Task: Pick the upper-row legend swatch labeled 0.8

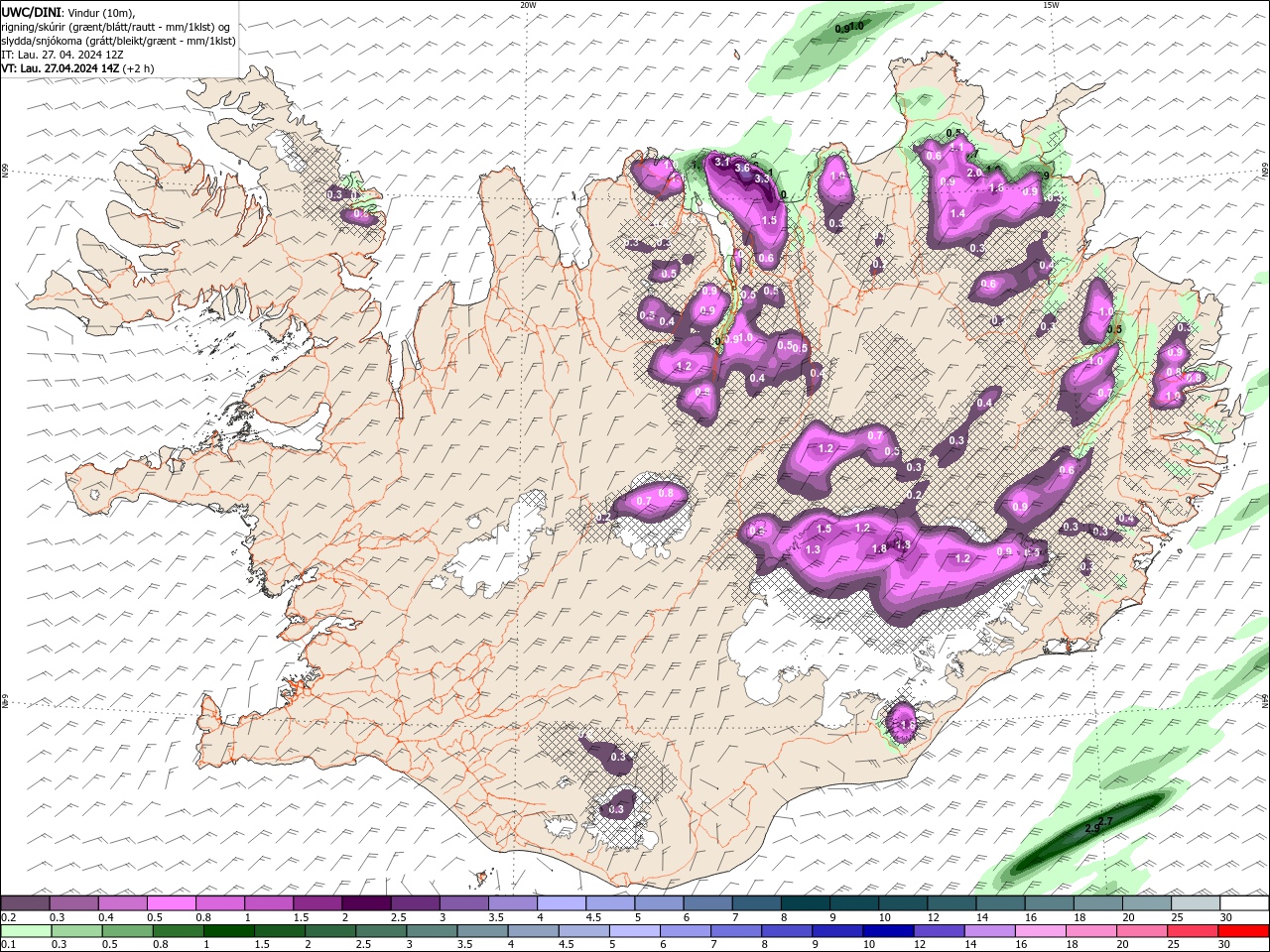Action: pos(220,903)
